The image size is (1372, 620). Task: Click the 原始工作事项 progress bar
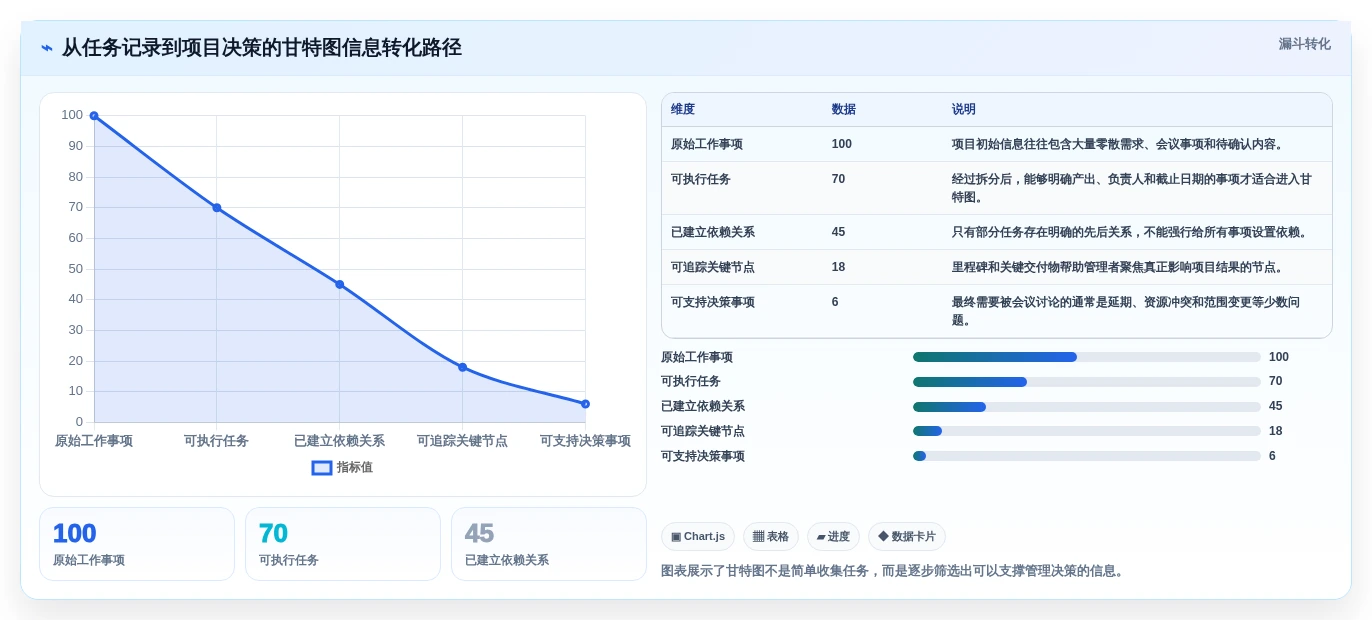click(1087, 357)
